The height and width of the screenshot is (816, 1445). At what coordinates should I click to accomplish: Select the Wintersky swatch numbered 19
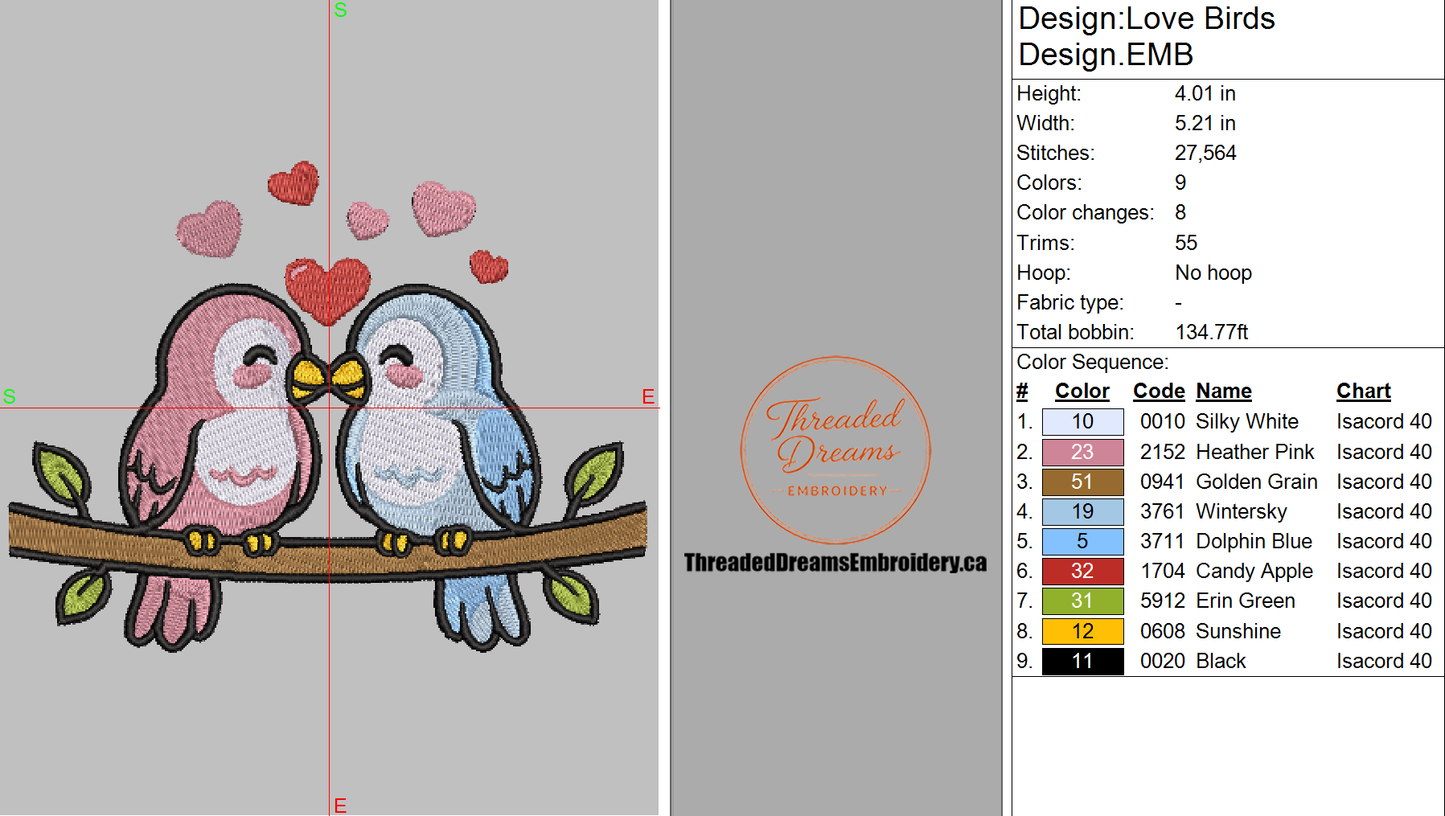pyautogui.click(x=1082, y=512)
